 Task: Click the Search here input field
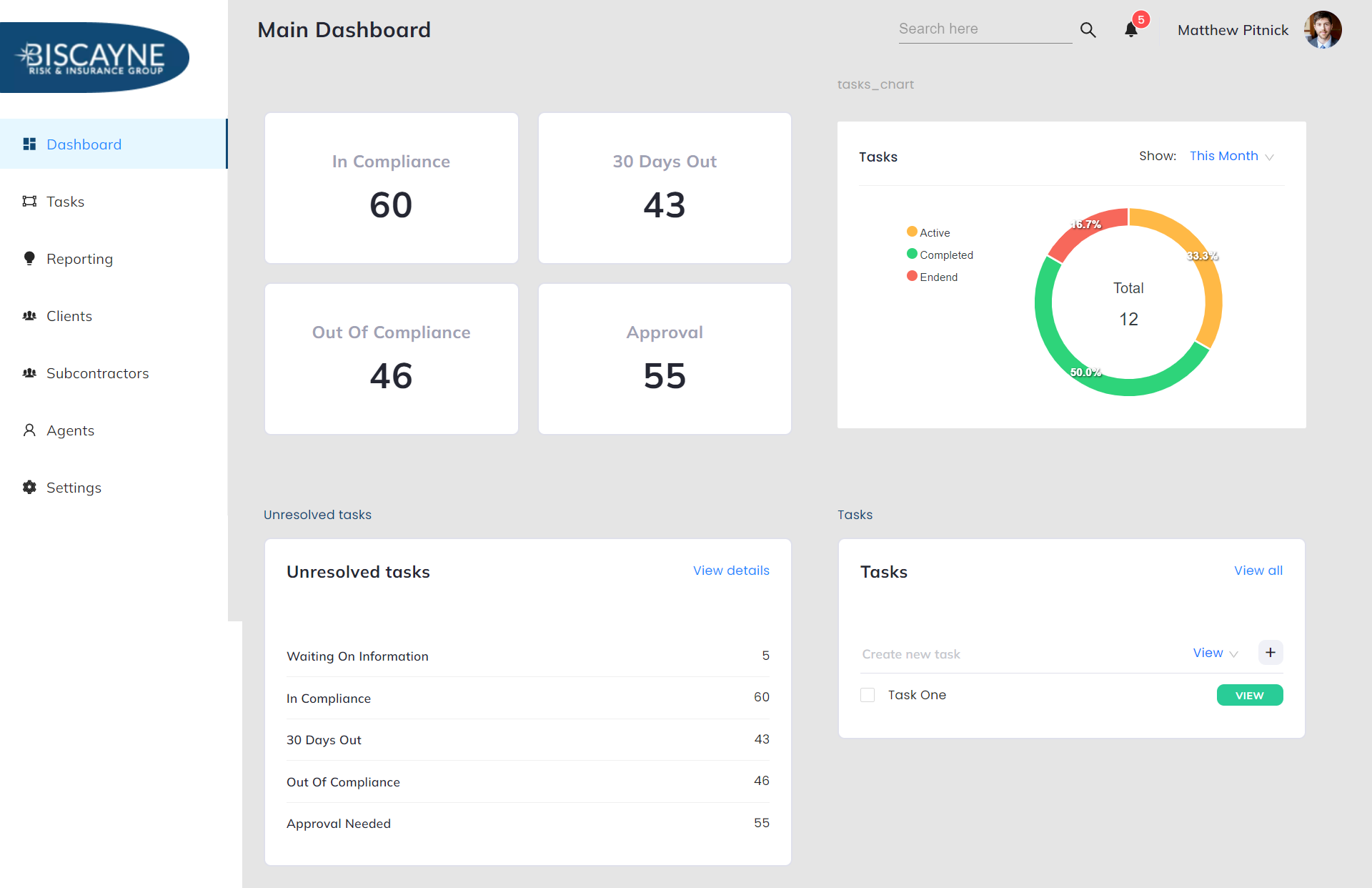pos(985,29)
